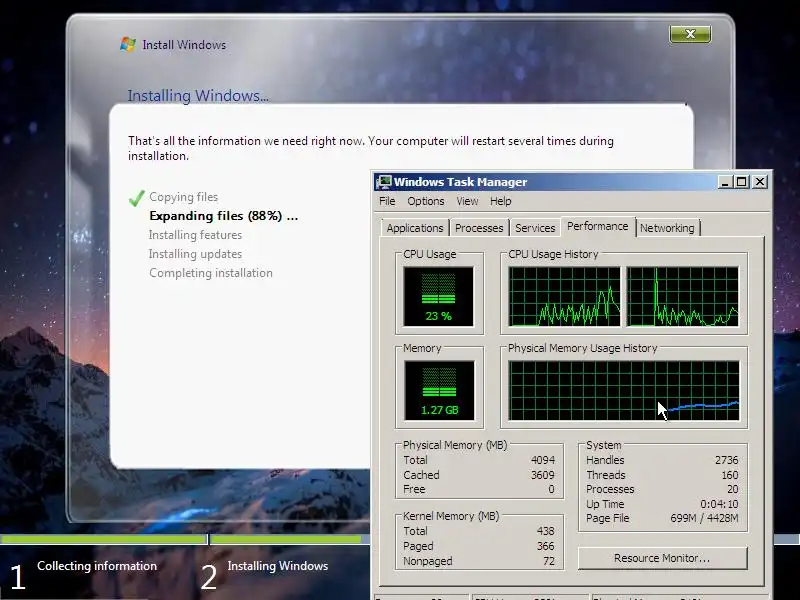Click the 'Completing installation' step text

point(211,273)
